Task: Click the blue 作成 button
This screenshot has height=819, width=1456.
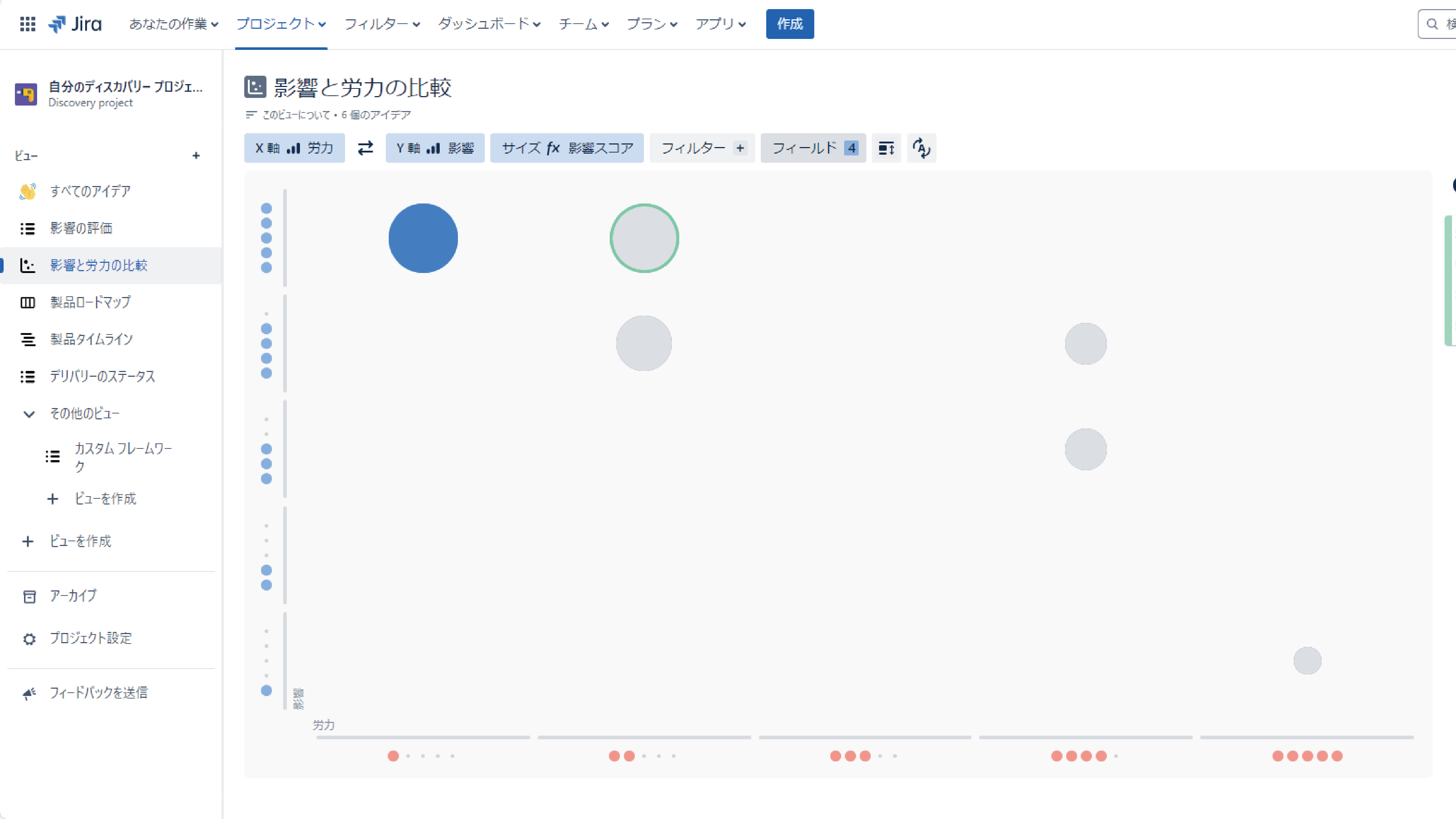Action: tap(790, 24)
